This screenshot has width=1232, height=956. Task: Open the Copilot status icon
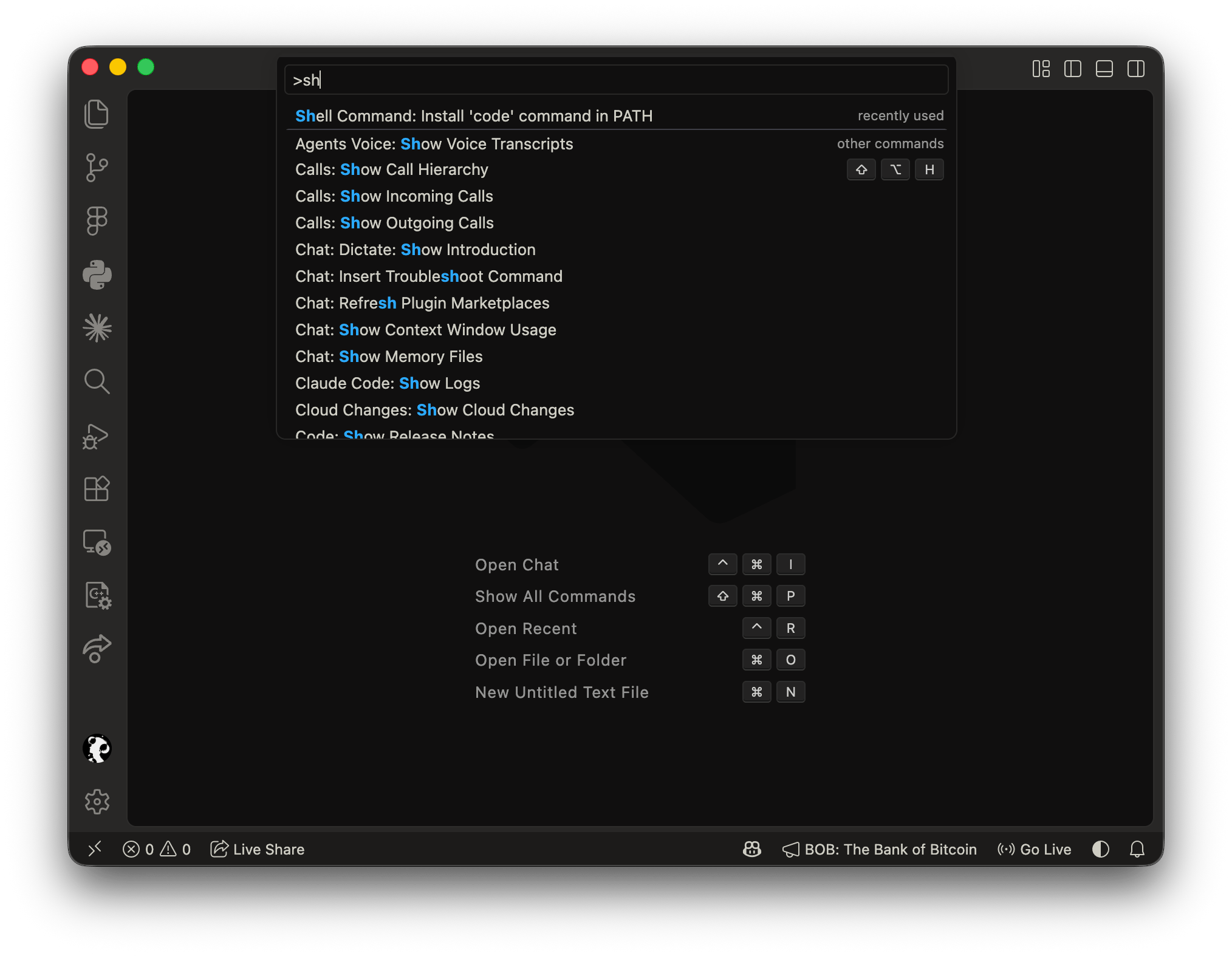(x=752, y=849)
